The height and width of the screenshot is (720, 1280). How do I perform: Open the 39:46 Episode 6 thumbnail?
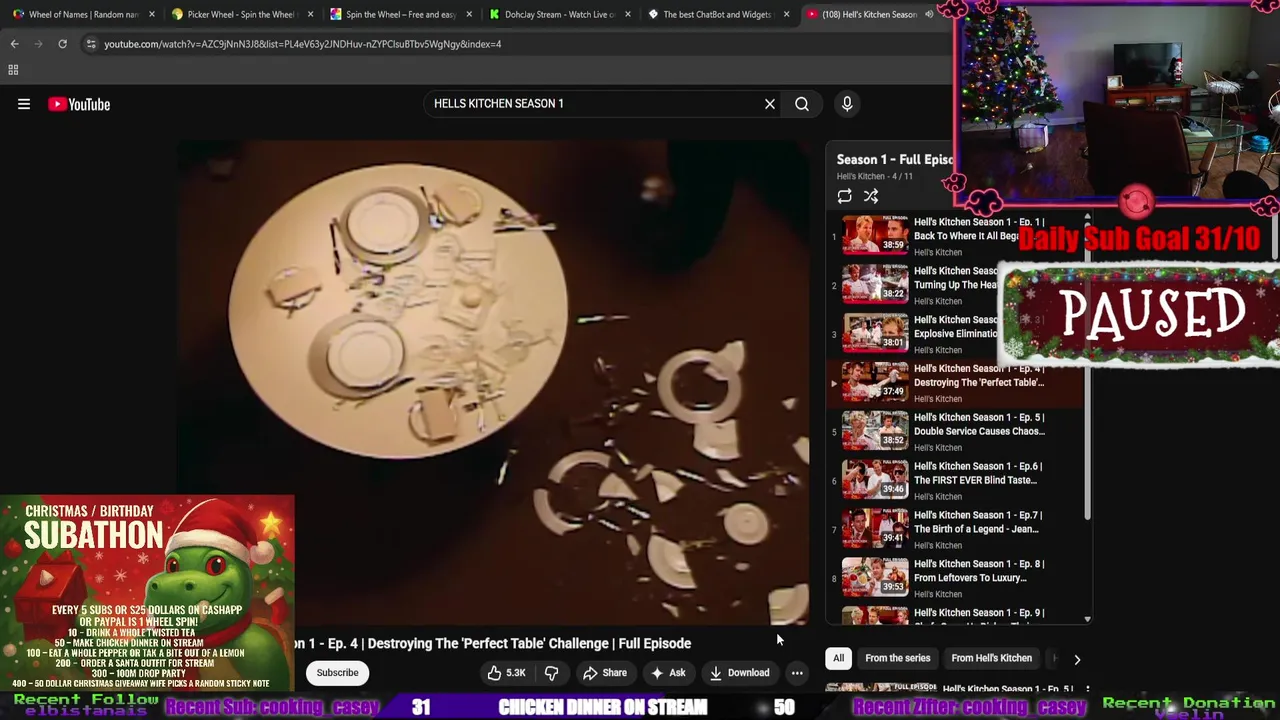[x=875, y=480]
